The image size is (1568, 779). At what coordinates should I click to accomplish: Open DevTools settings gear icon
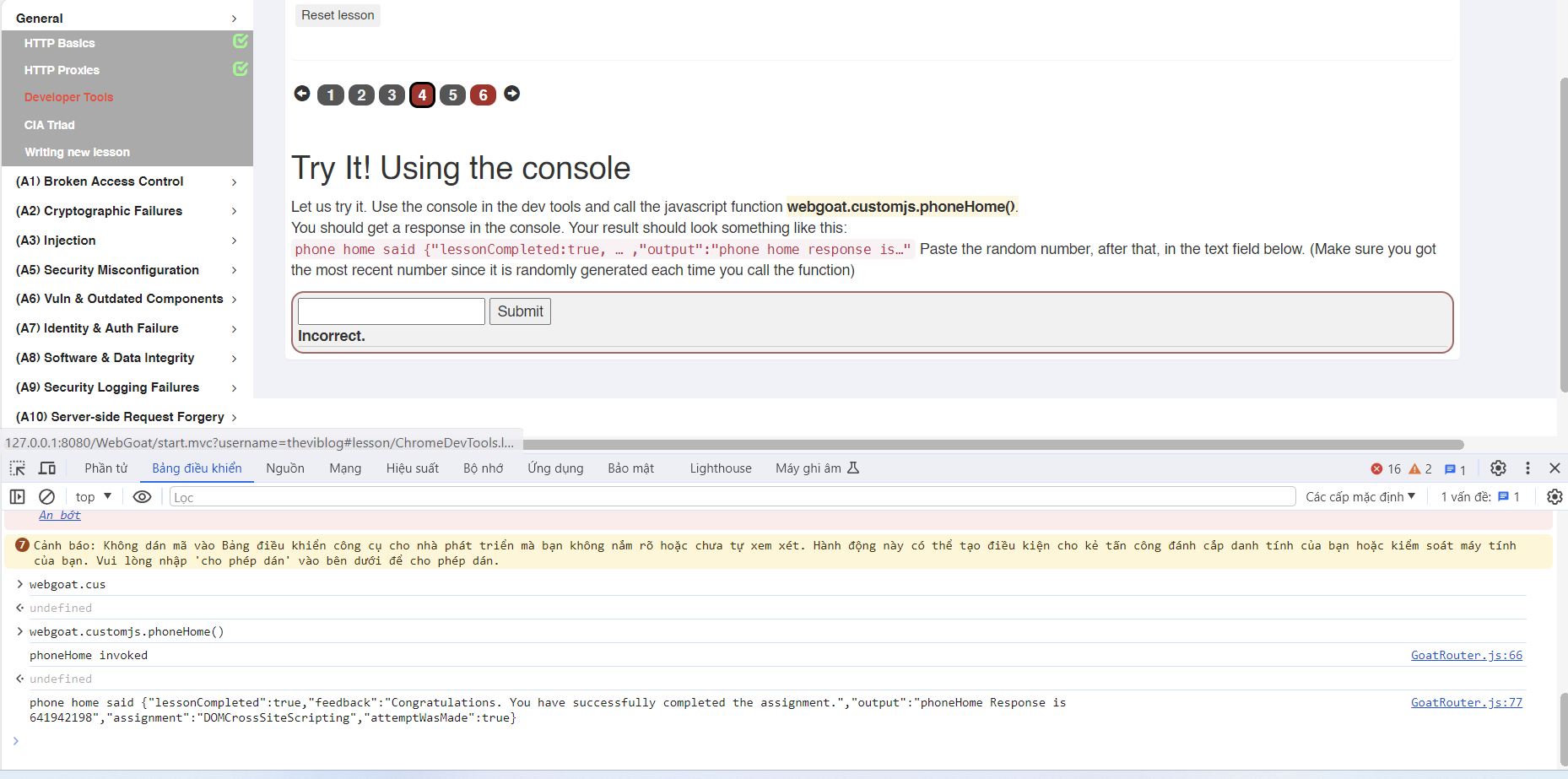pos(1498,468)
